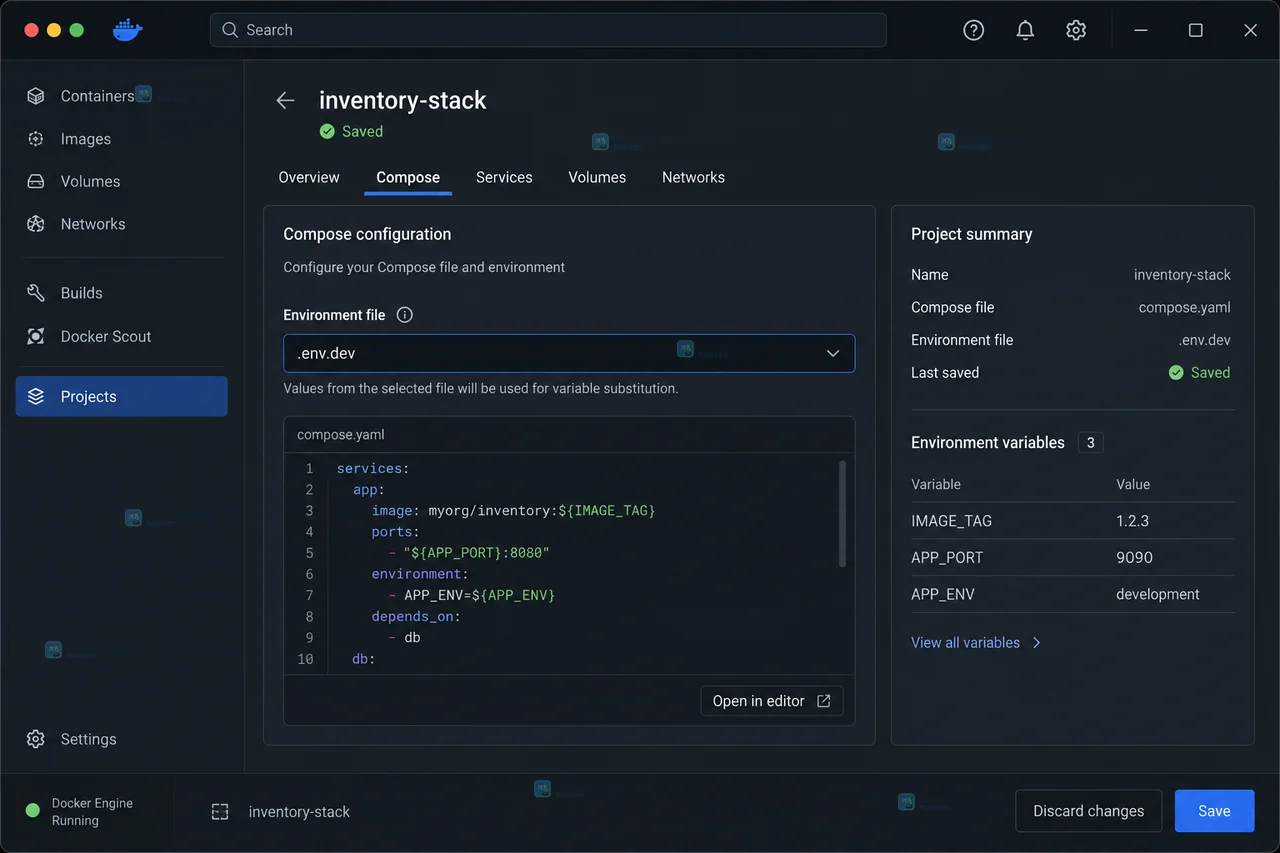Click the chevron next to View all variables

pyautogui.click(x=1036, y=643)
